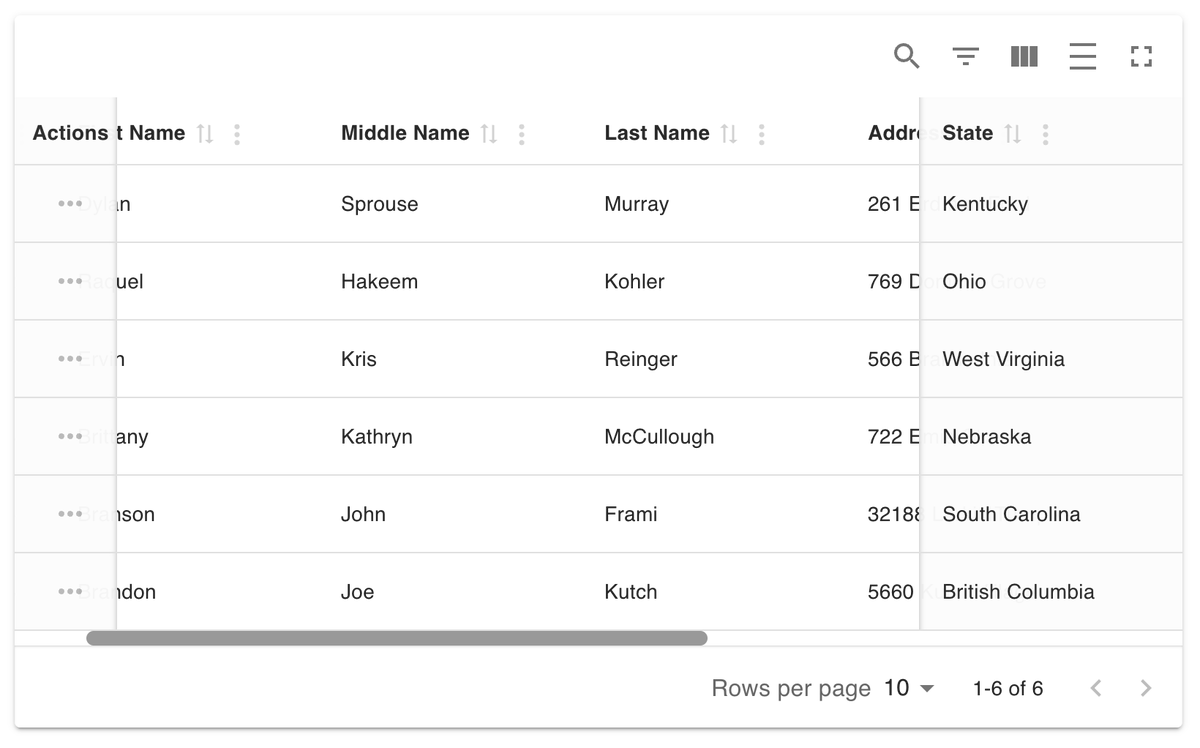This screenshot has height=748, width=1200.
Task: Sort by First Name column arrows
Action: coord(205,134)
